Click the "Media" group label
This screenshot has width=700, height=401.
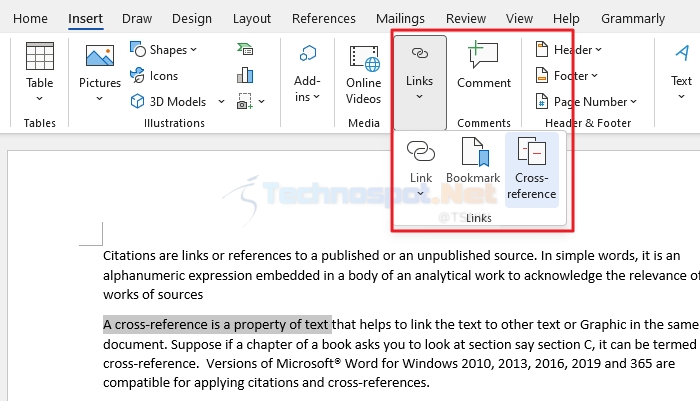coord(364,123)
